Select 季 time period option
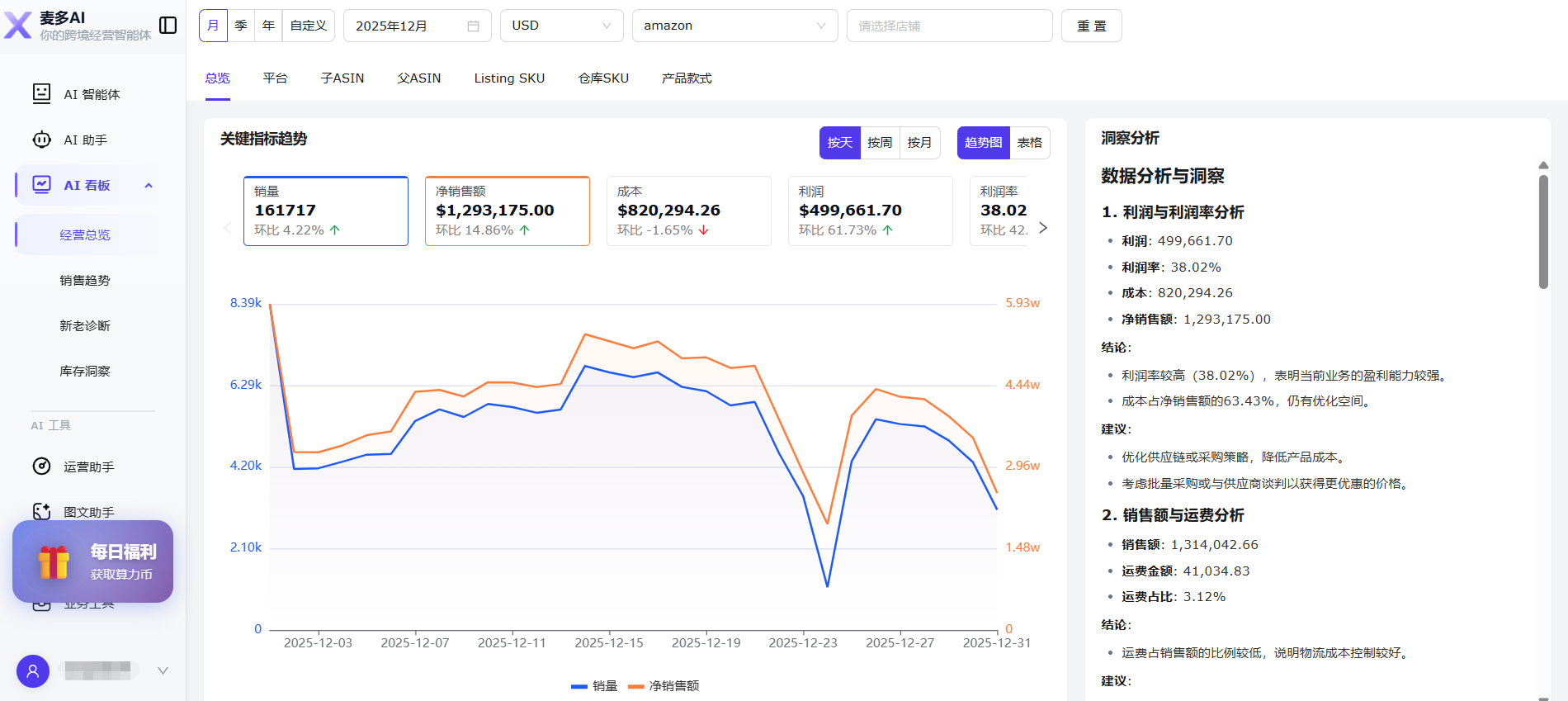The height and width of the screenshot is (701, 1568). (x=241, y=26)
